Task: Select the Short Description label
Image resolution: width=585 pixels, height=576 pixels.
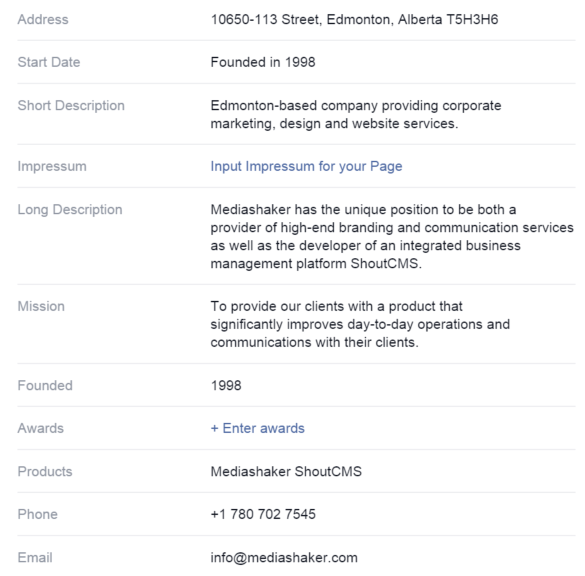Action: pyautogui.click(x=71, y=106)
